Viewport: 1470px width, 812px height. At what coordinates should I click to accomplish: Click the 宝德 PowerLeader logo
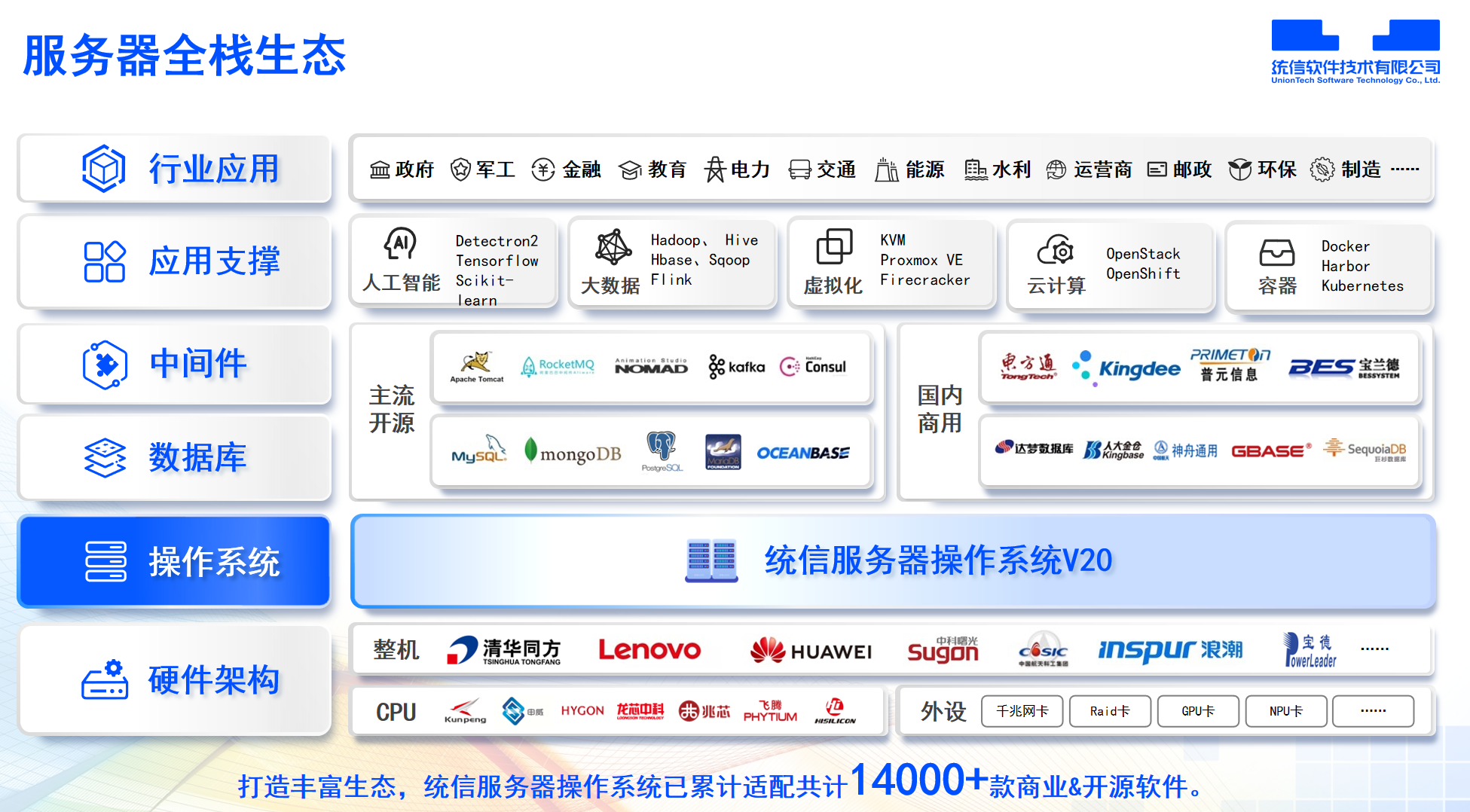coord(1310,650)
